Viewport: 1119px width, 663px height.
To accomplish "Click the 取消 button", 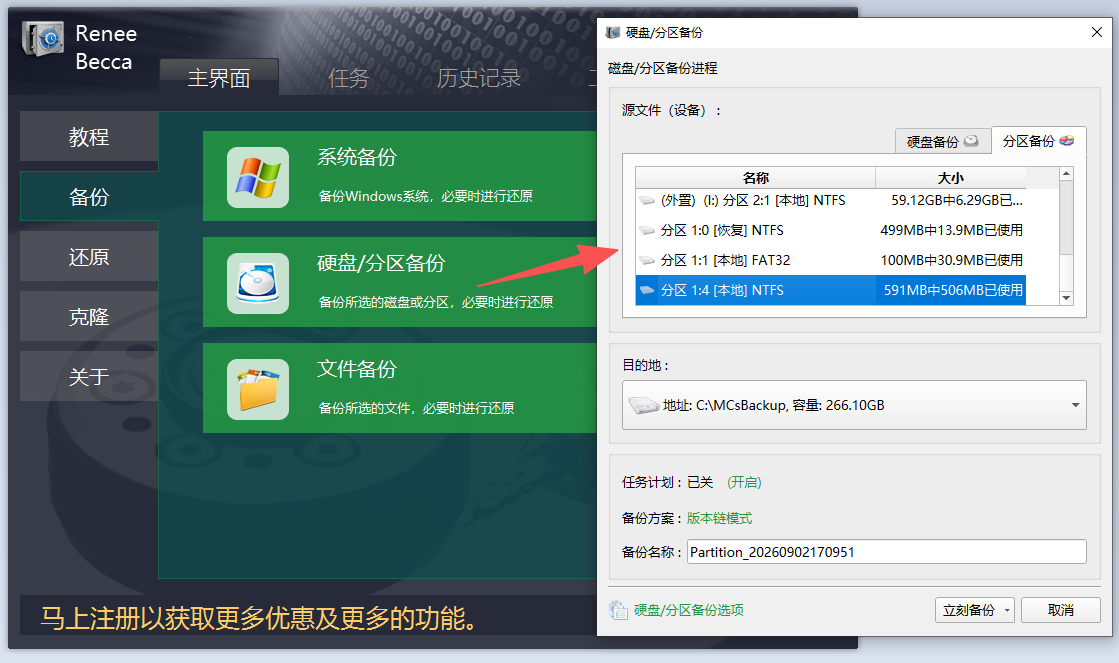I will (1060, 610).
